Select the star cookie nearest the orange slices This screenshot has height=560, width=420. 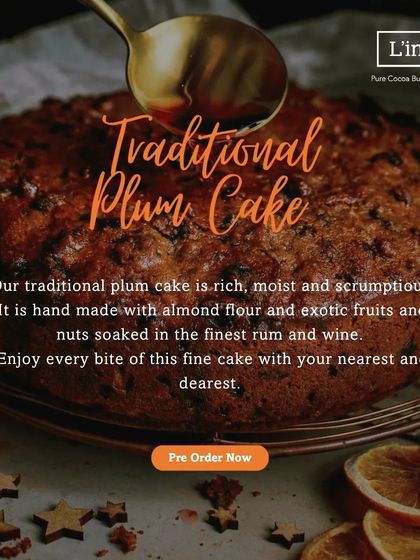click(286, 535)
